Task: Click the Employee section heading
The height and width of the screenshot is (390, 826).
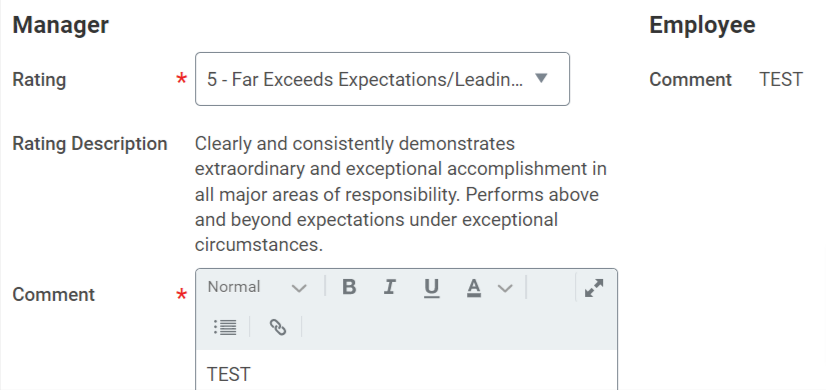Action: tap(702, 25)
